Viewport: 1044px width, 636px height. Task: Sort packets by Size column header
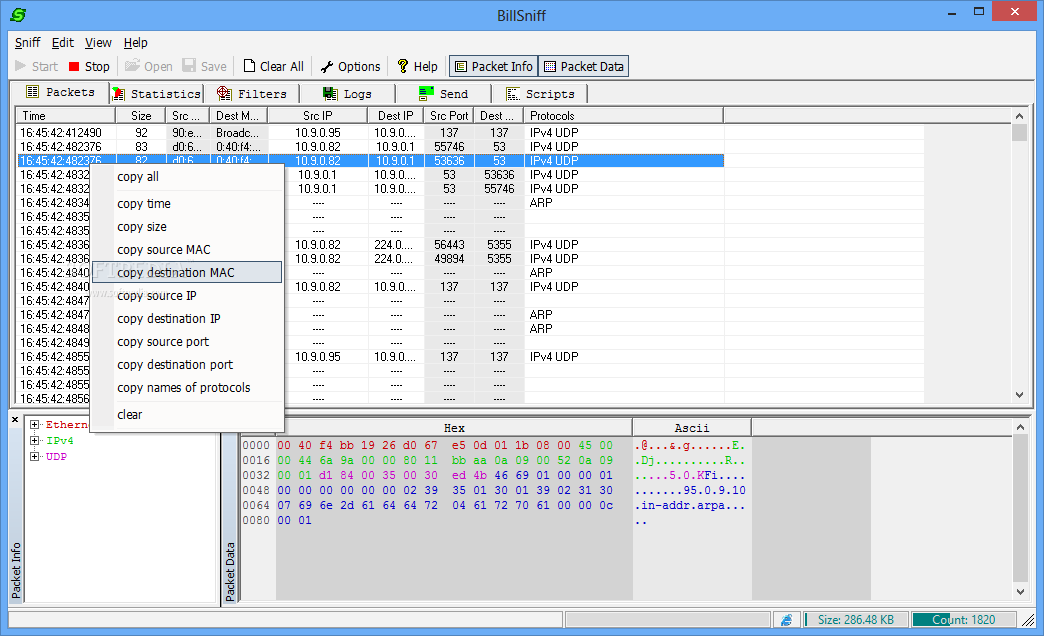pos(140,115)
